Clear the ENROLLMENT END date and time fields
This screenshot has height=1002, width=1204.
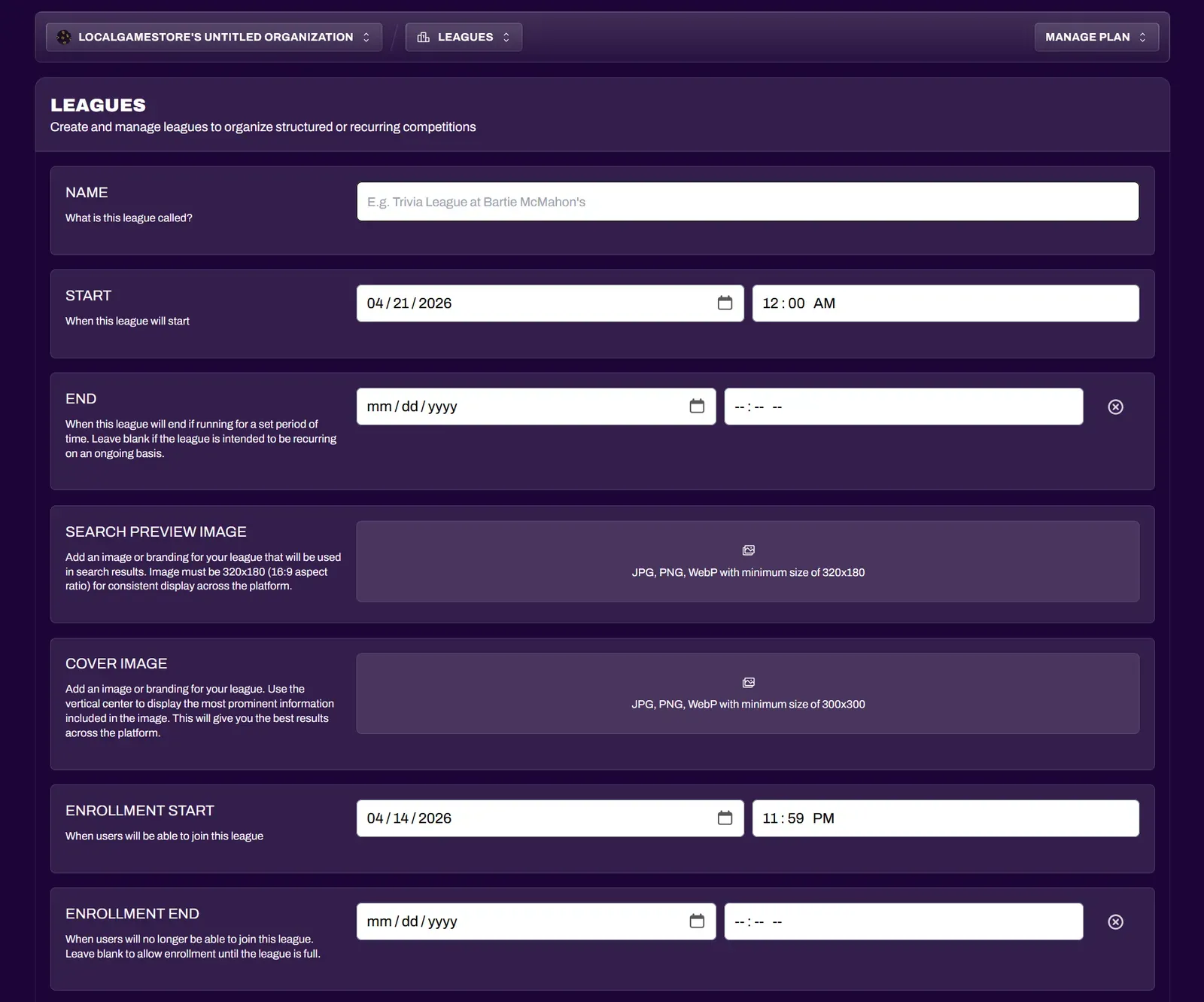1116,921
